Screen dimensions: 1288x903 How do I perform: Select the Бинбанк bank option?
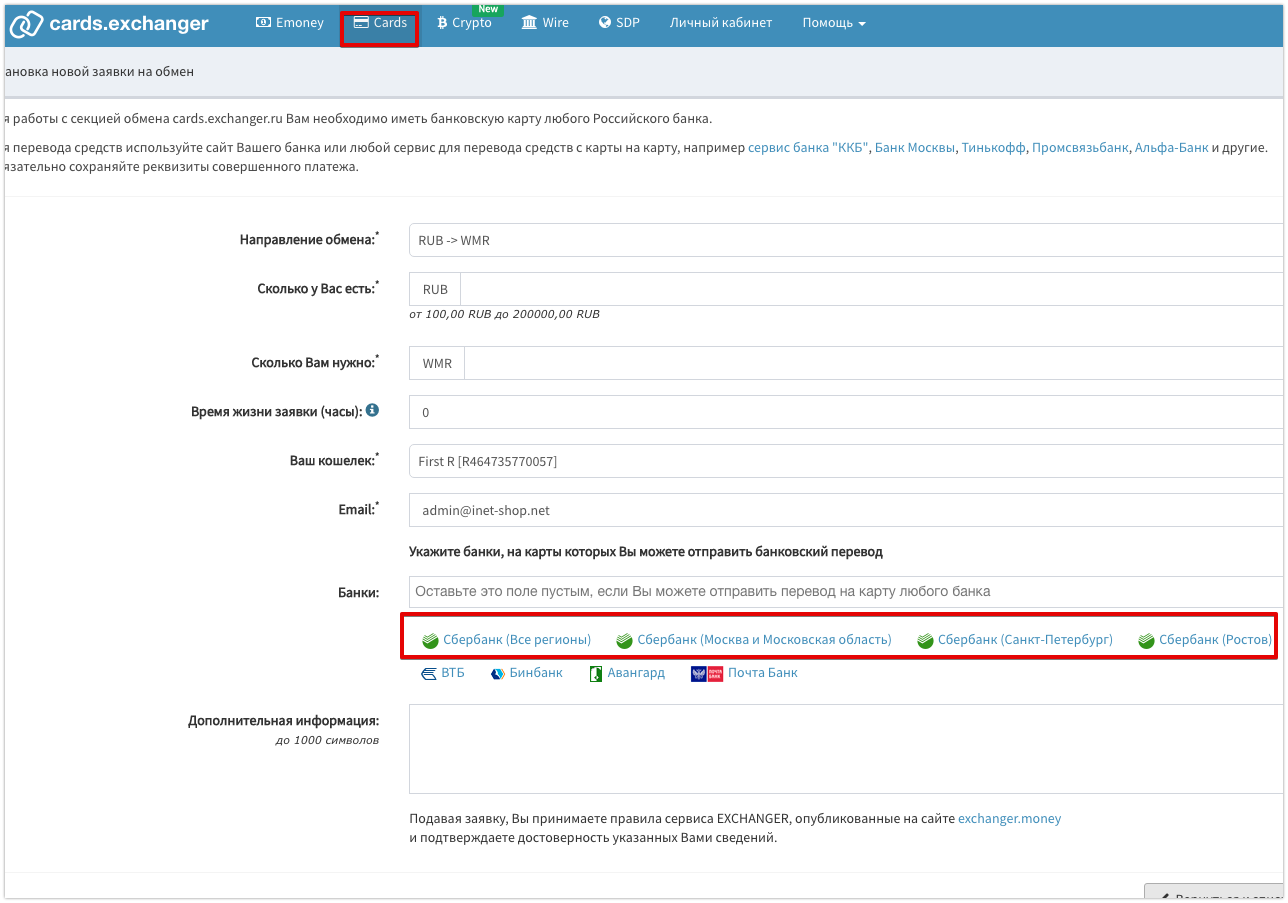(x=527, y=673)
